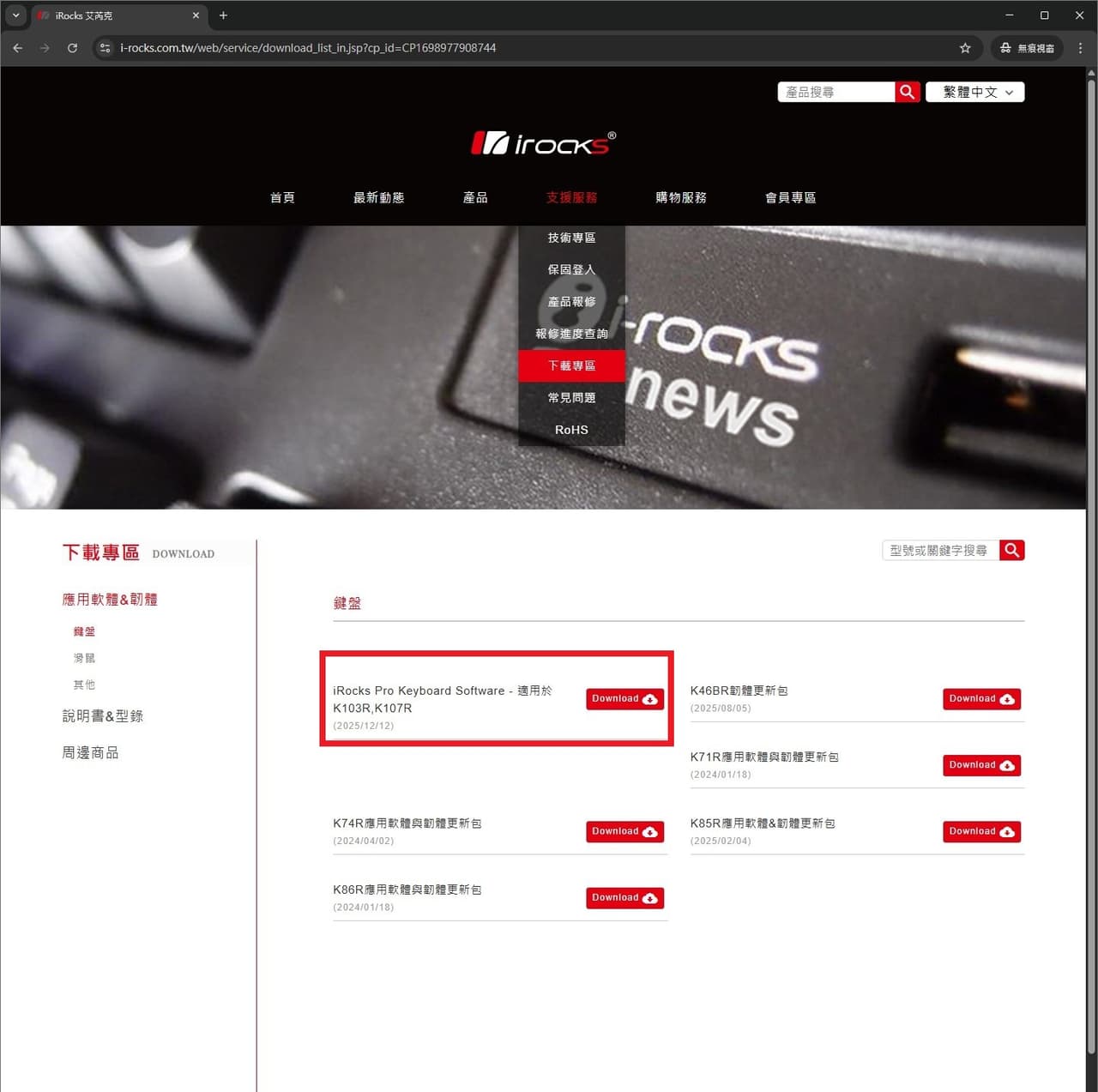Reload the page with the refresh icon
Image resolution: width=1098 pixels, height=1092 pixels.
coord(72,48)
